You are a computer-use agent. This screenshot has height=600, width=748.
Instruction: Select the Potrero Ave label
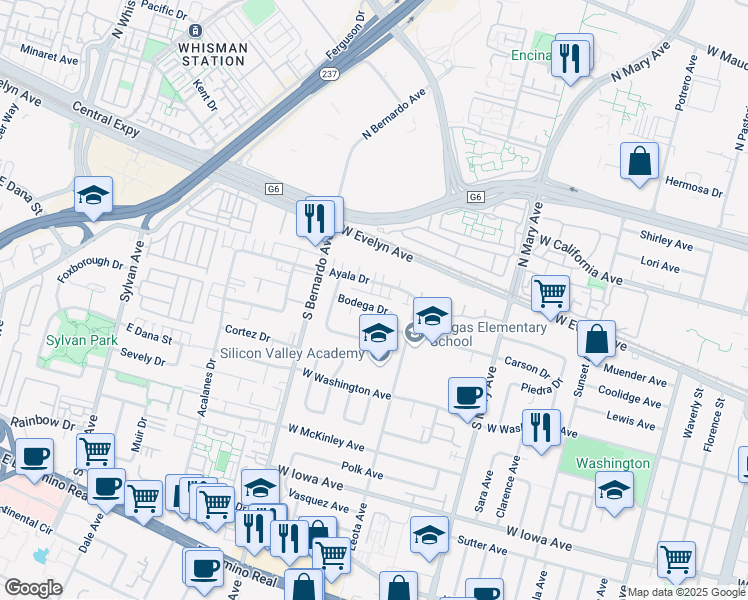pos(686,83)
